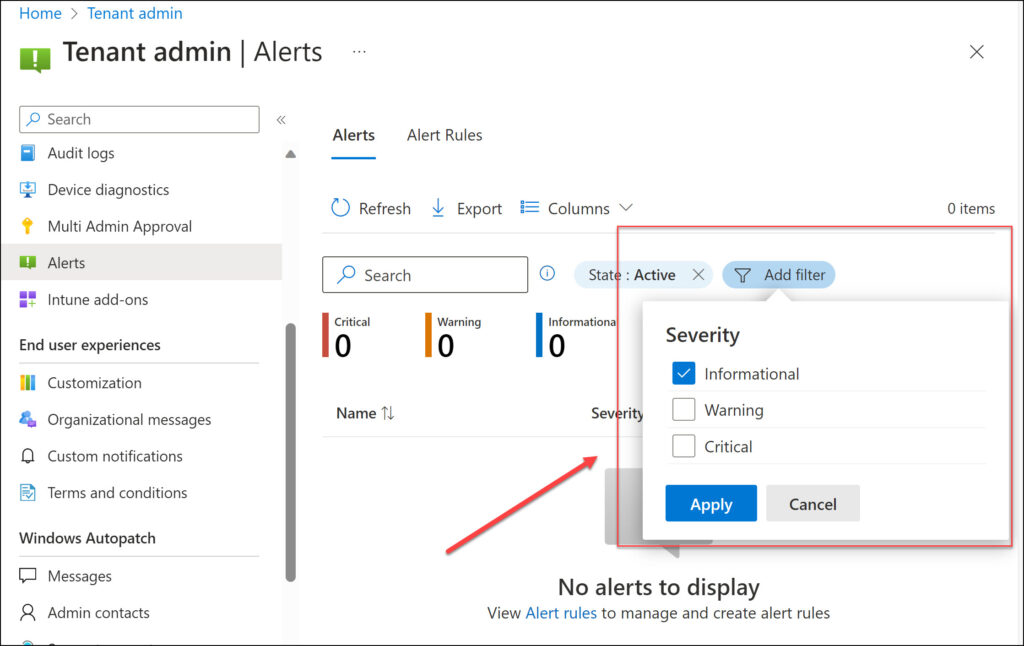Click the Terms and conditions icon
1024x646 pixels.
[27, 493]
